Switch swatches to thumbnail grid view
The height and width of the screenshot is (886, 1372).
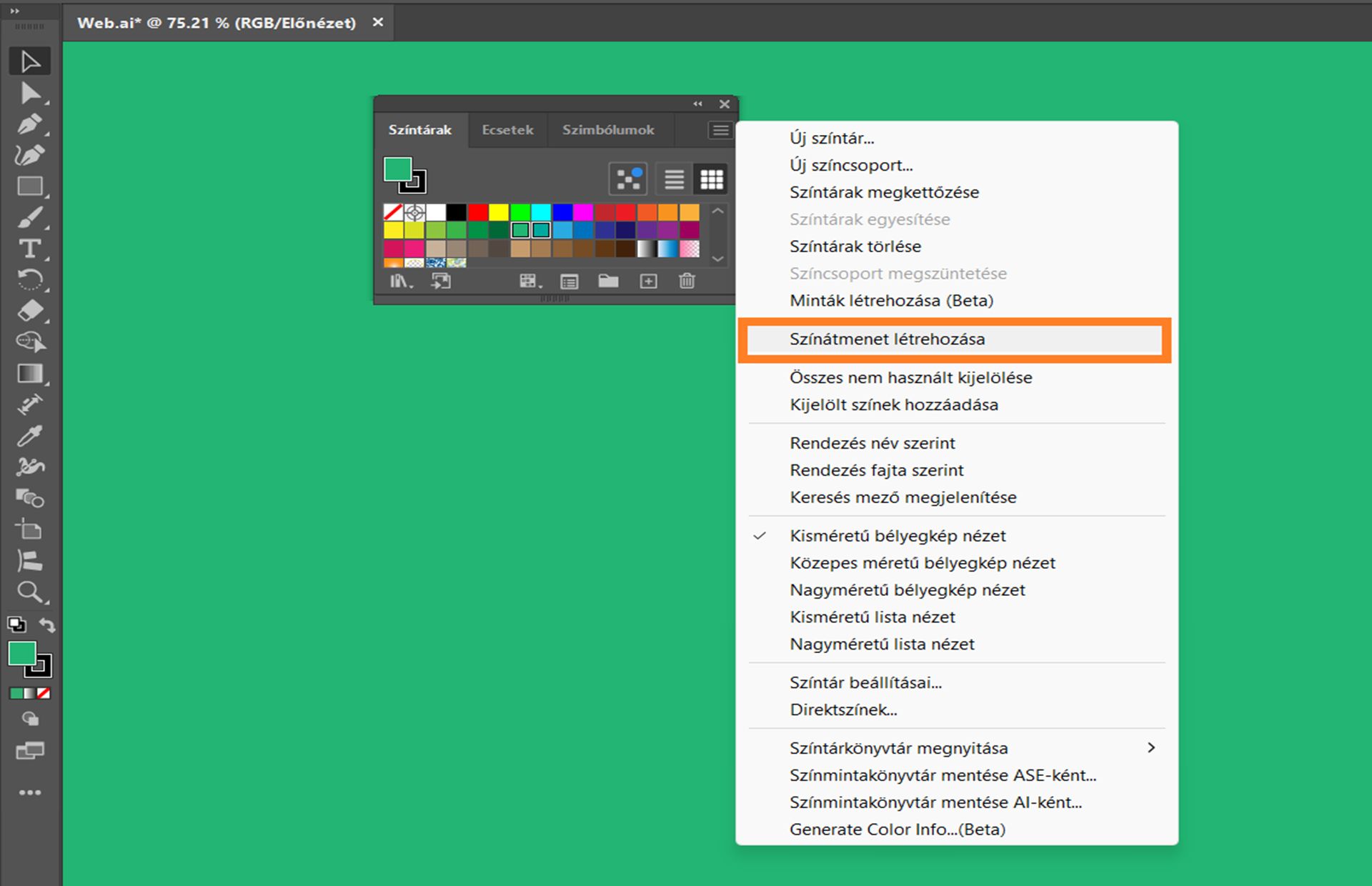712,179
